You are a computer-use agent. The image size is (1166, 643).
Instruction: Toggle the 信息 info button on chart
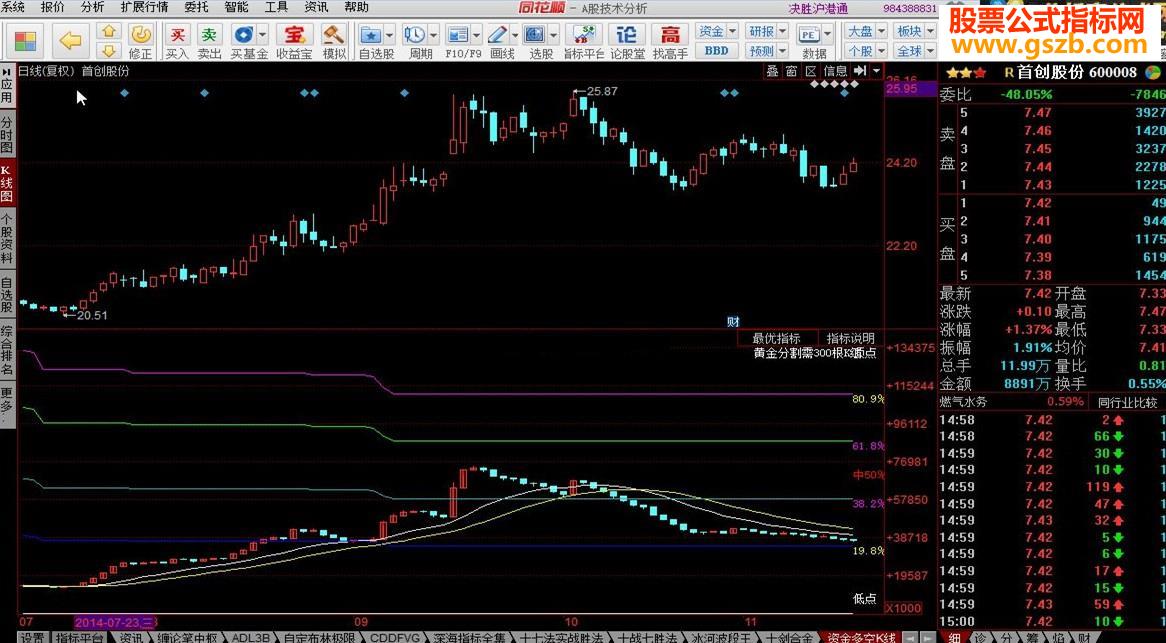(x=835, y=71)
